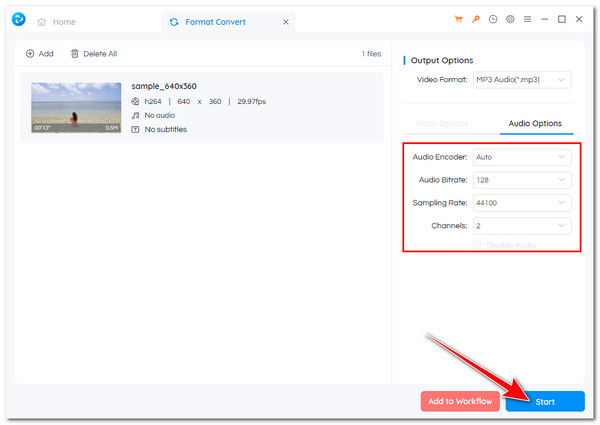Select the Audio Options tab
The height and width of the screenshot is (425, 600).
tap(535, 123)
